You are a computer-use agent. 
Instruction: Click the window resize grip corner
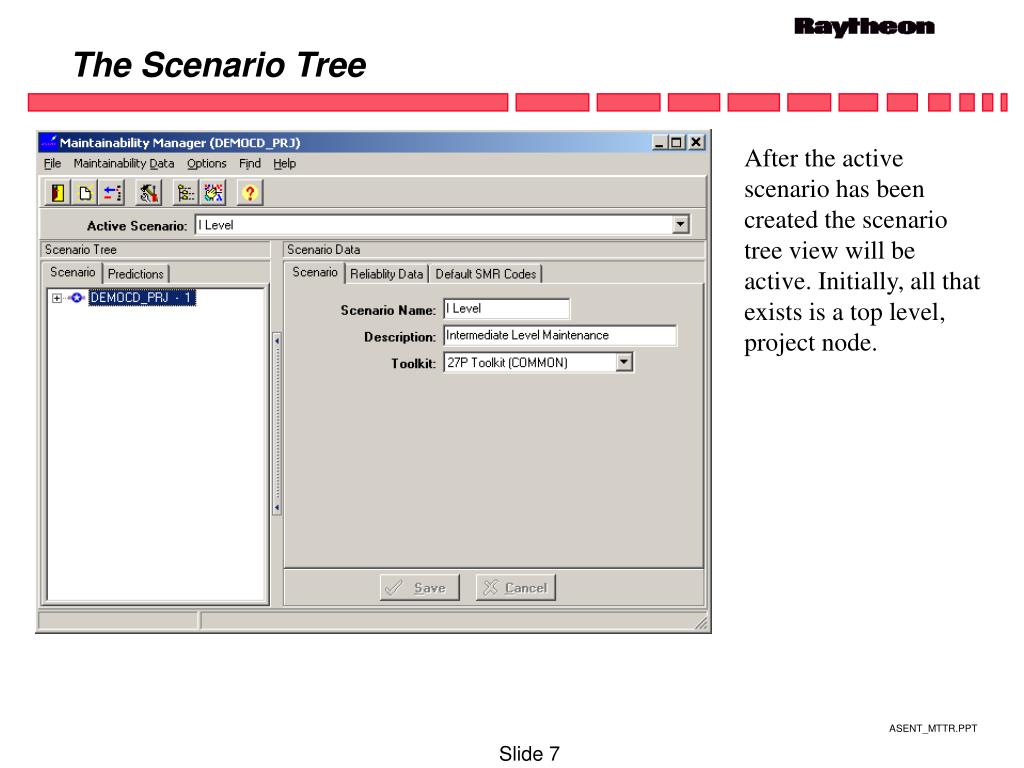tap(701, 623)
